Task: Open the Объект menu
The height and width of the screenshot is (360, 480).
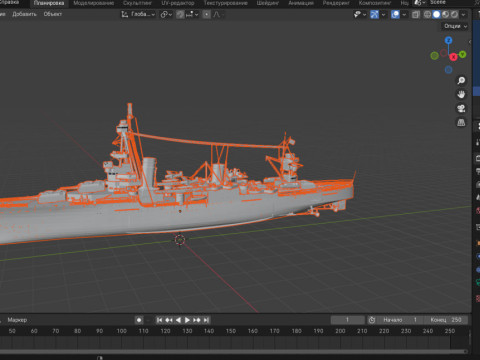Action: (x=53, y=14)
